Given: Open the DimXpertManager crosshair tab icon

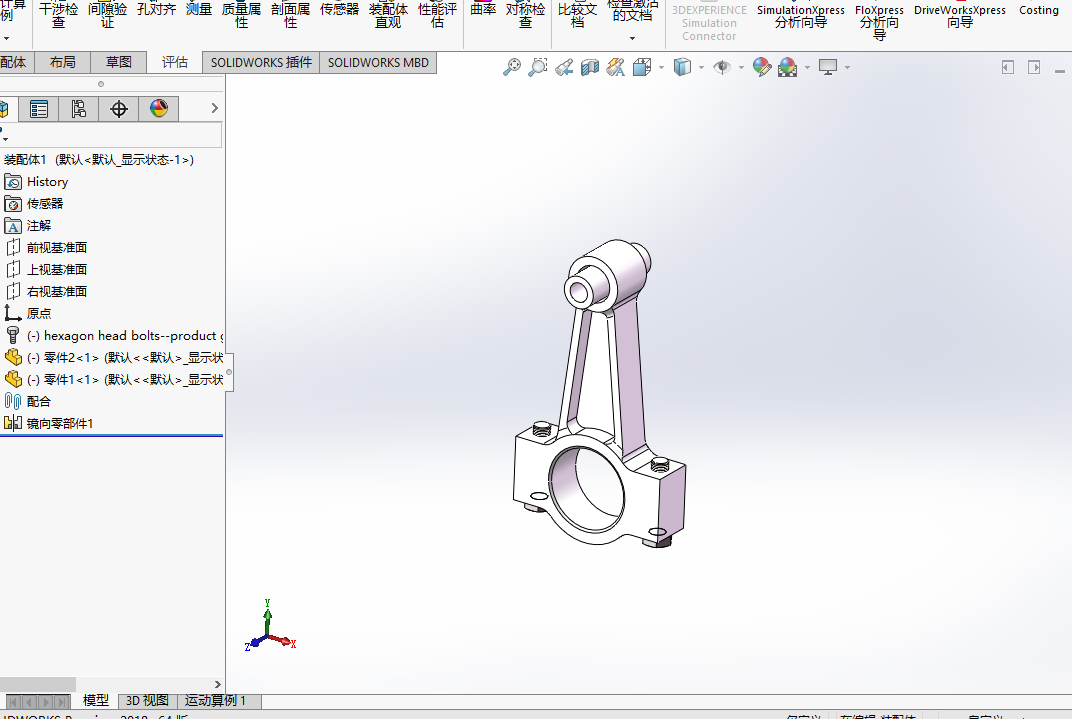Looking at the screenshot, I should 119,109.
